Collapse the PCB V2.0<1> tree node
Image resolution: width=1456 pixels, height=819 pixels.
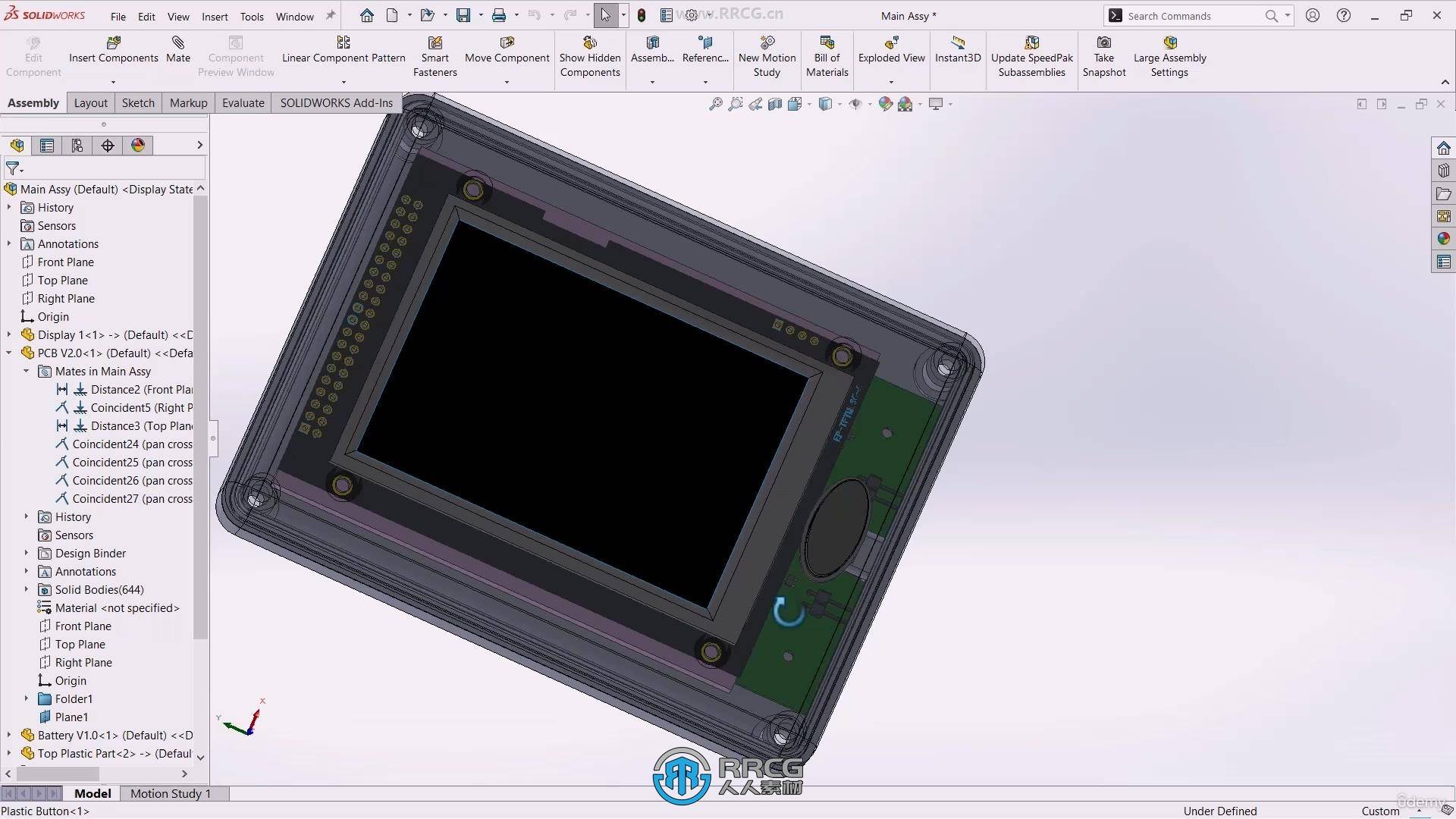(9, 353)
